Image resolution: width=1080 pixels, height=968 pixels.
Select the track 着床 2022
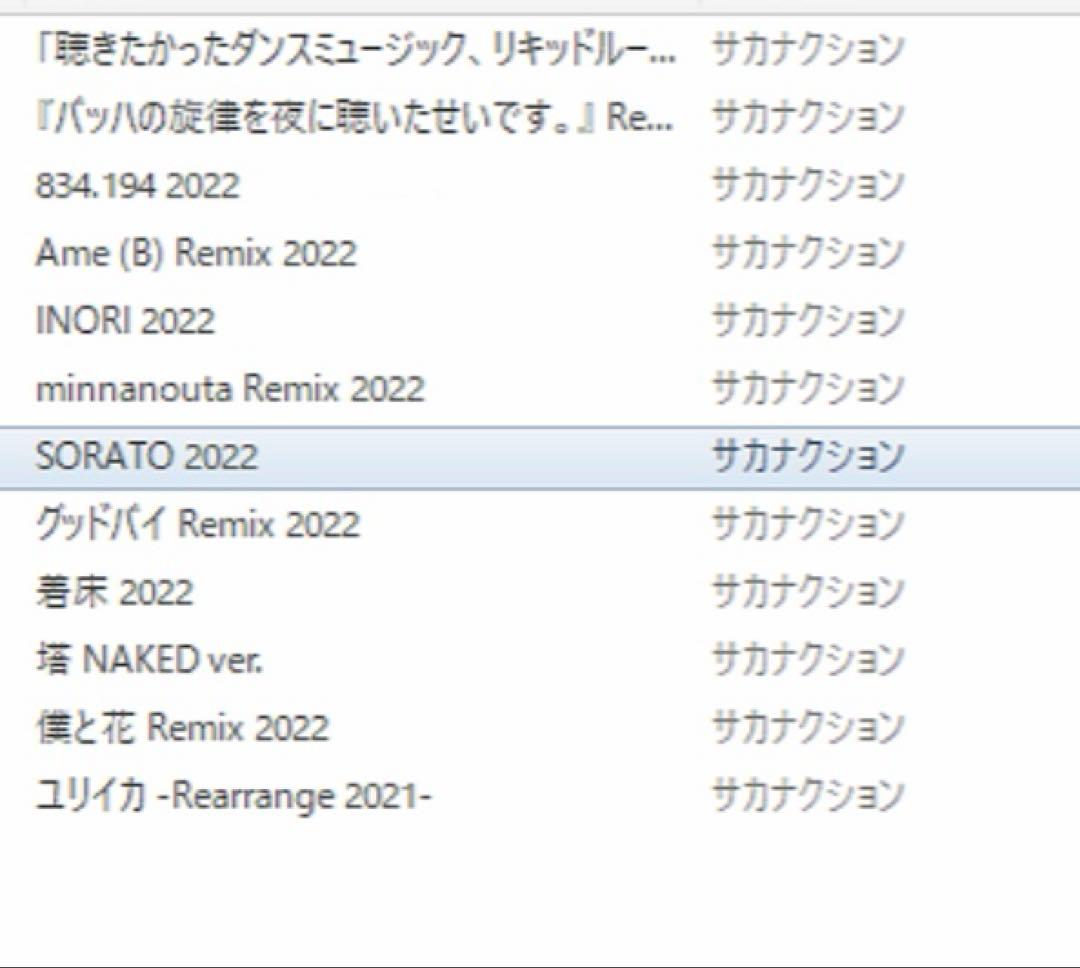115,592
